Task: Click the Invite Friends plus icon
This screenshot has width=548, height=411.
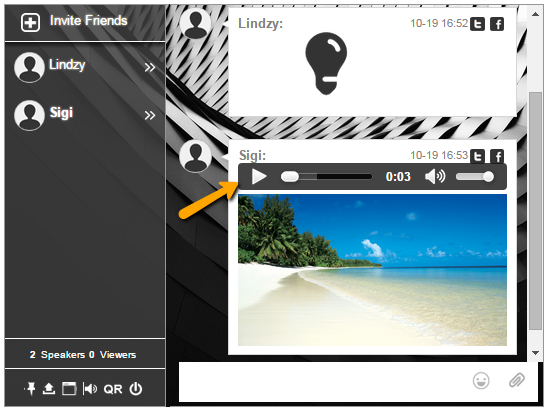Action: (x=30, y=22)
